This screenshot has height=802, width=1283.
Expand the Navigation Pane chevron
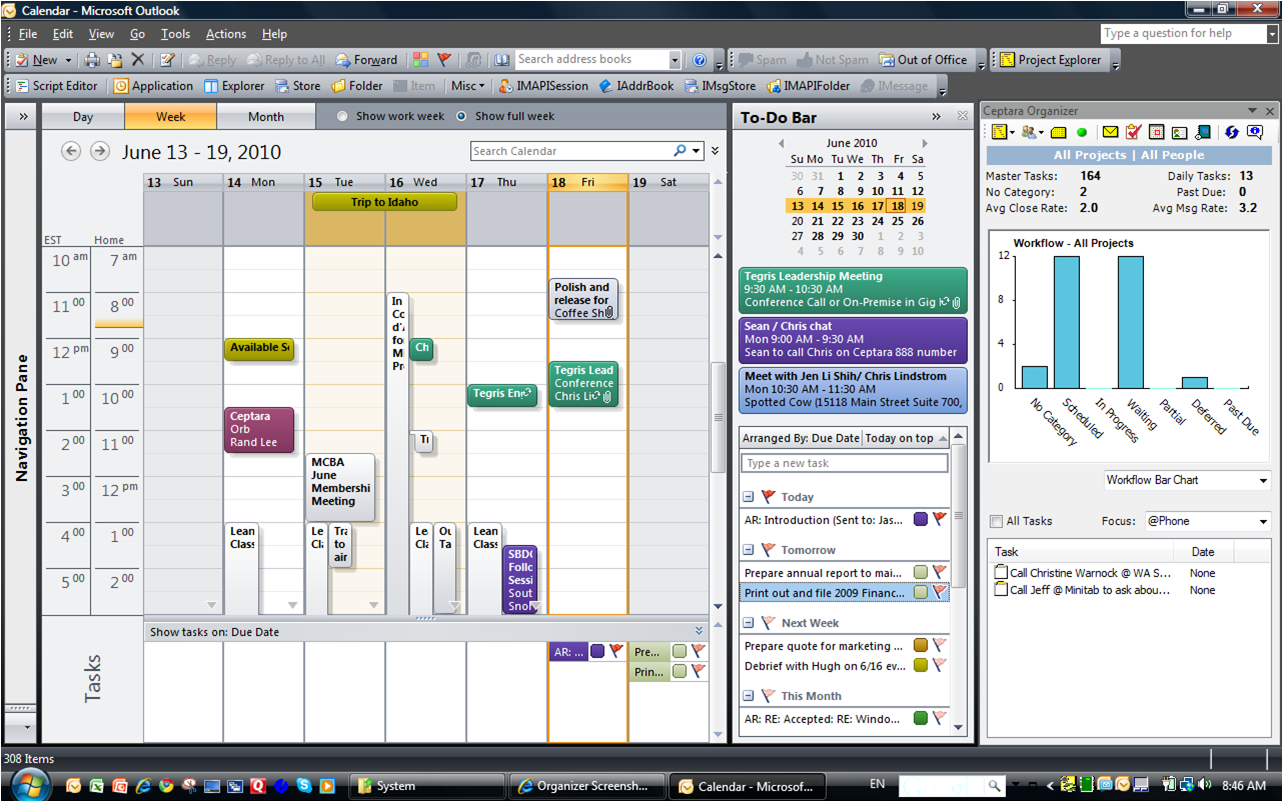coord(23,116)
